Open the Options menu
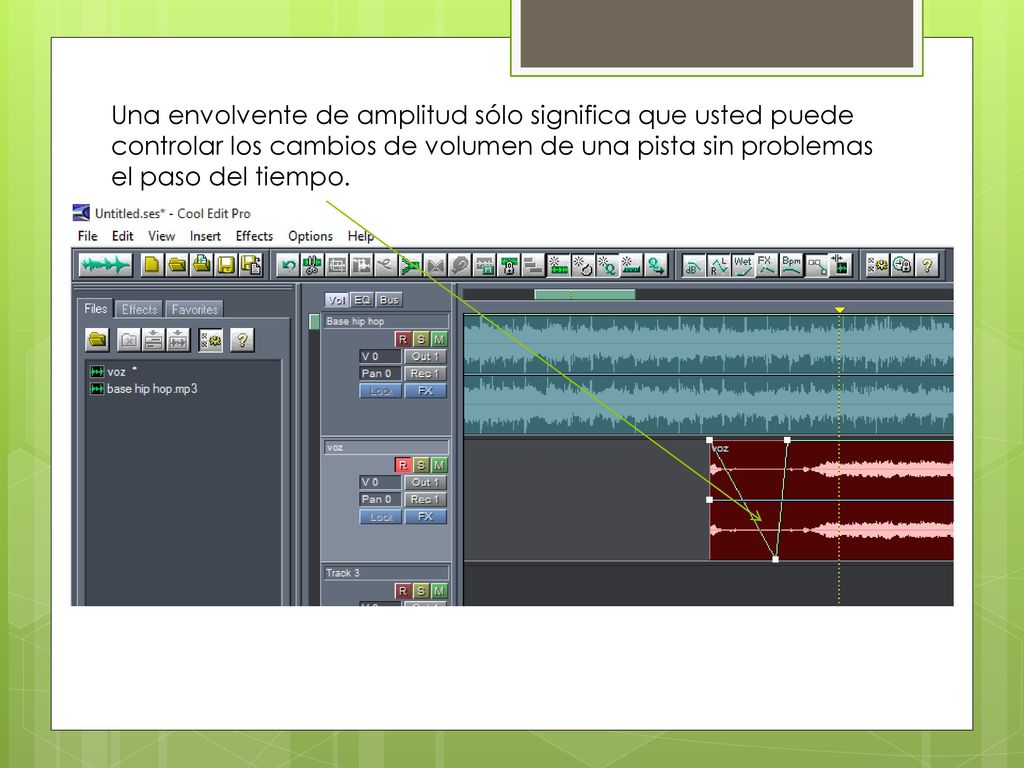 310,236
